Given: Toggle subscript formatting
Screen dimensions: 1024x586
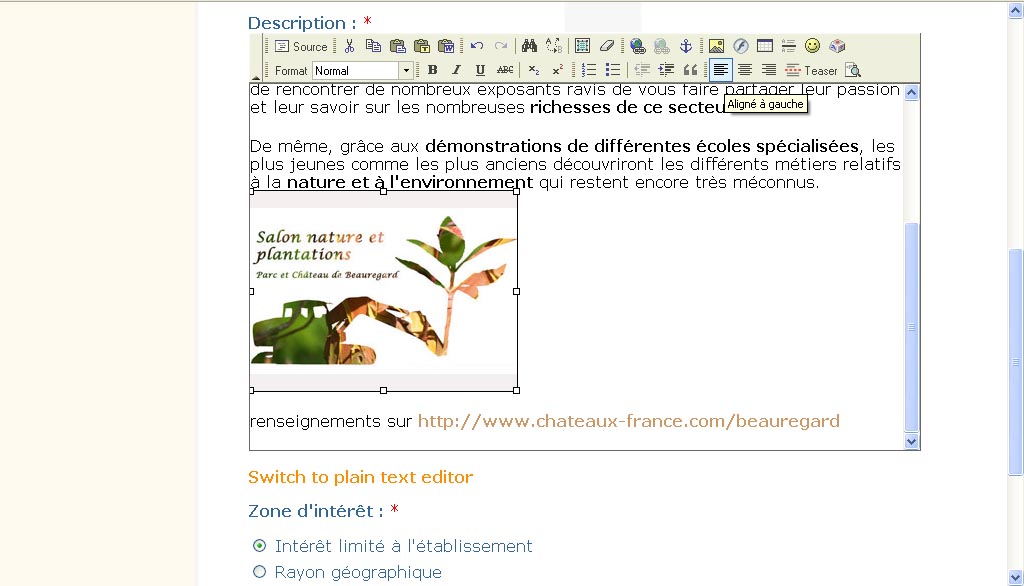Looking at the screenshot, I should [x=534, y=70].
